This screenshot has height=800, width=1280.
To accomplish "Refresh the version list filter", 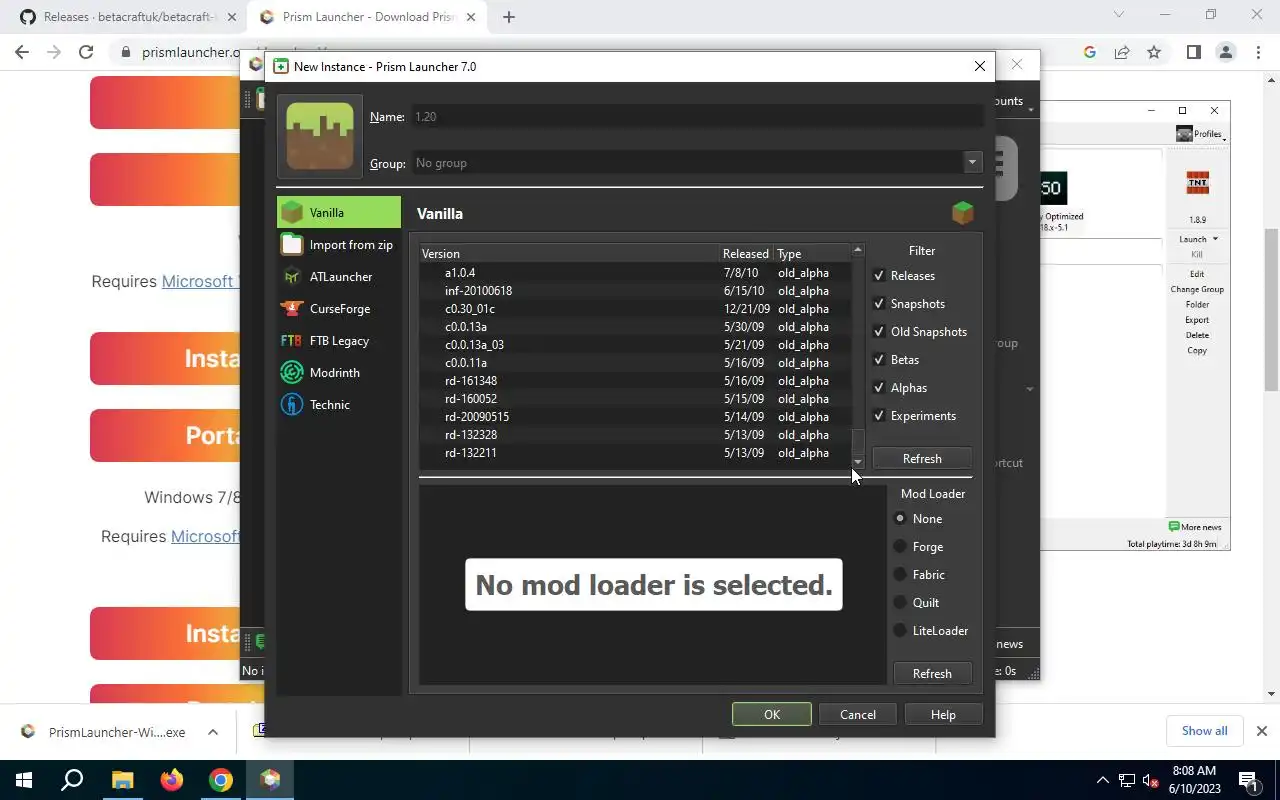I will 922,458.
